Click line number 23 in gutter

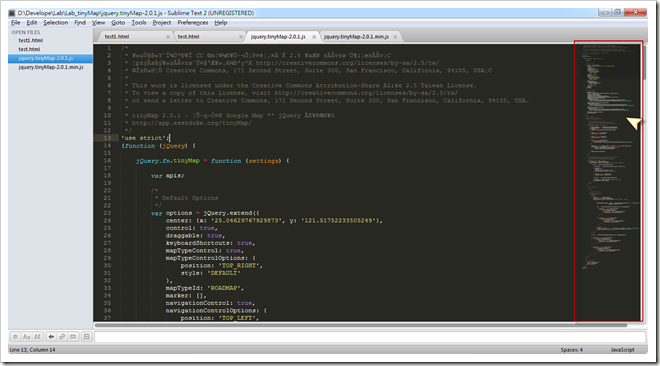pyautogui.click(x=107, y=213)
